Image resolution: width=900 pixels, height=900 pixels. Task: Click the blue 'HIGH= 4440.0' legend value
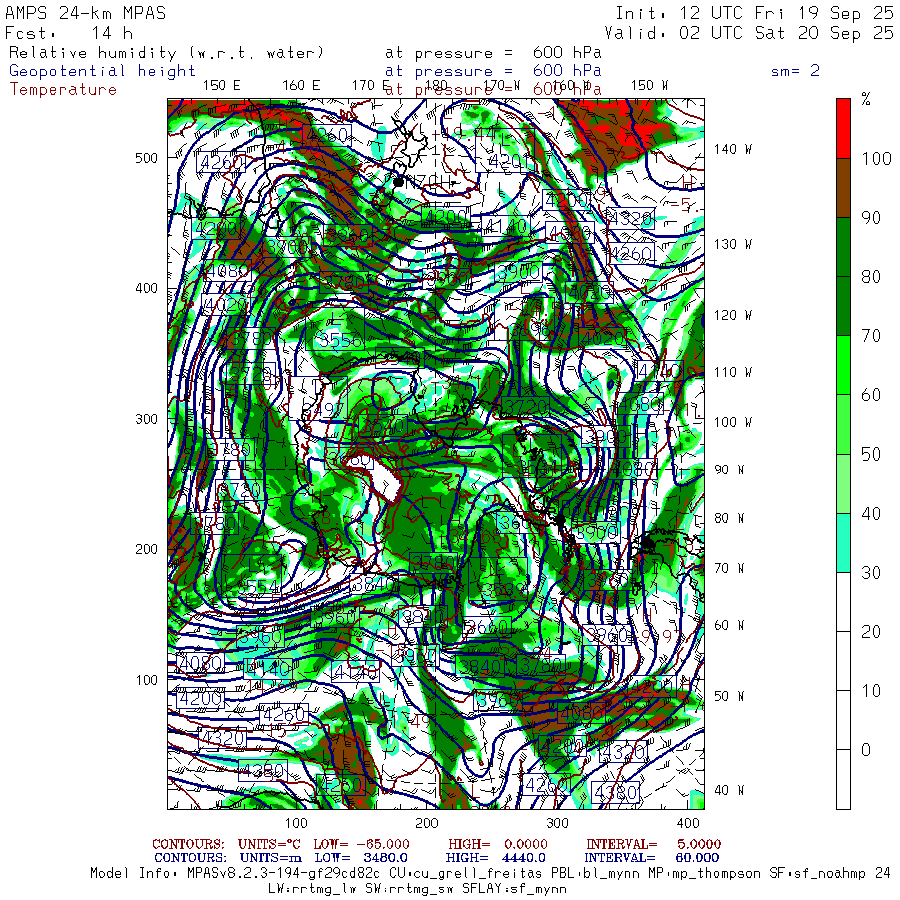coord(496,858)
